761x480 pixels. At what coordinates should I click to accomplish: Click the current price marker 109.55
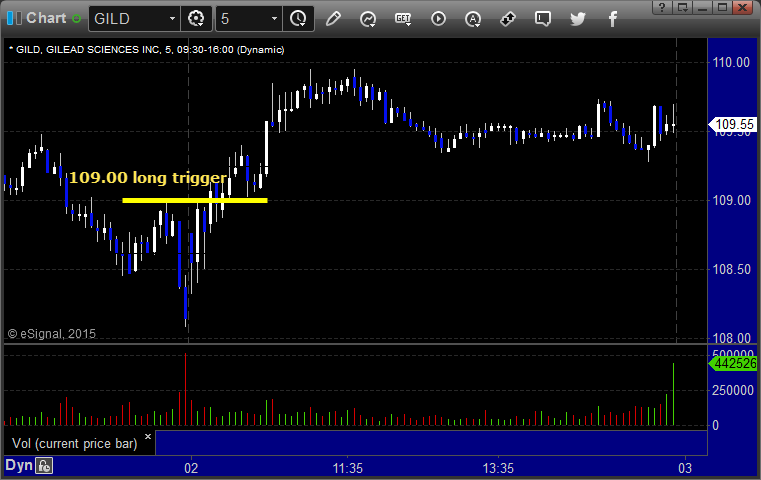tap(734, 124)
